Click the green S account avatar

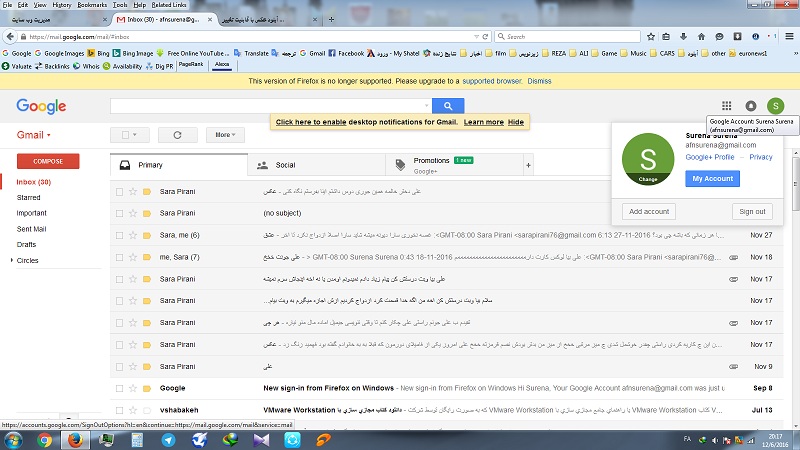pyautogui.click(x=776, y=106)
